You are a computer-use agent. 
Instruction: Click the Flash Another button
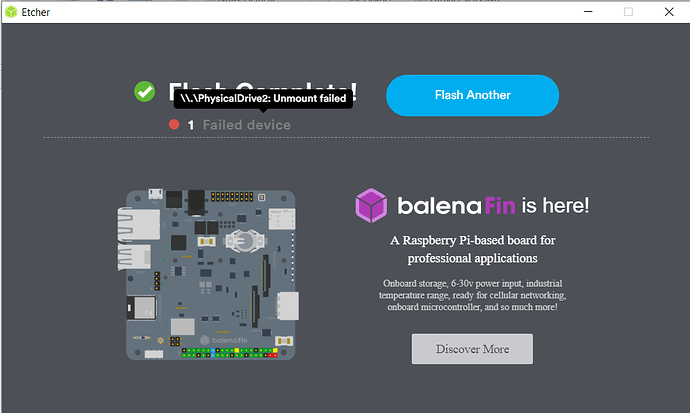tap(472, 95)
